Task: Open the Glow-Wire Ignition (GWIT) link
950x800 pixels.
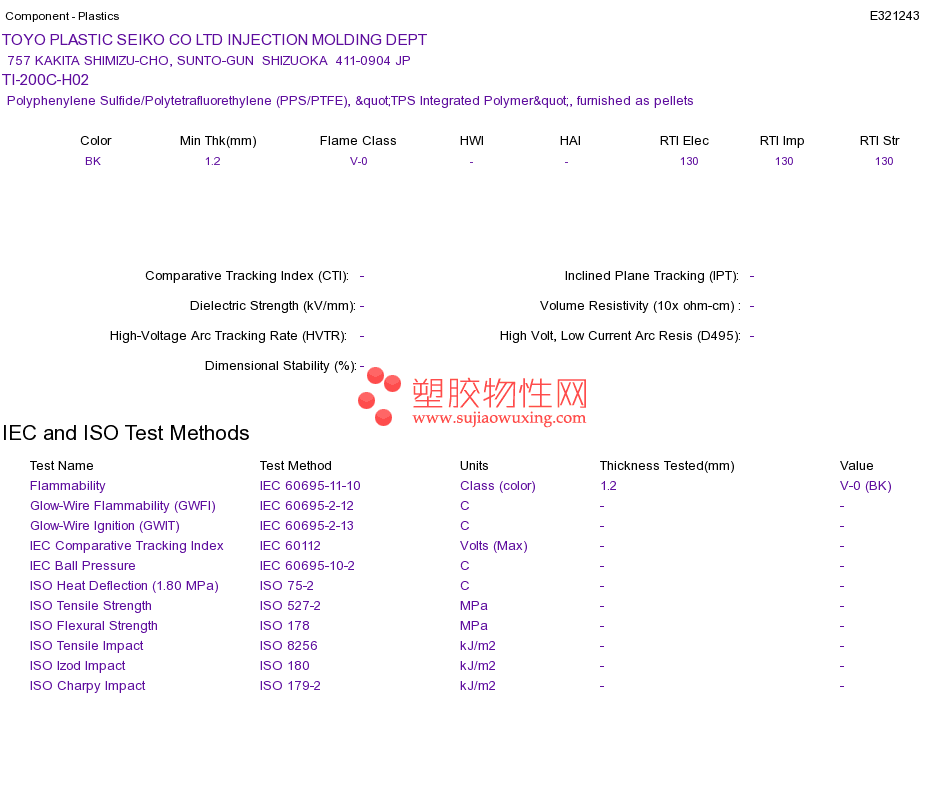Action: point(105,525)
